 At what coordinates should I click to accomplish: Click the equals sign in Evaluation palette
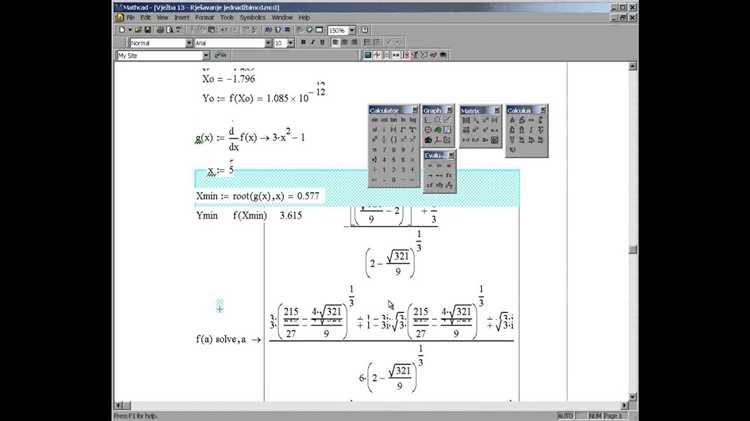click(430, 165)
